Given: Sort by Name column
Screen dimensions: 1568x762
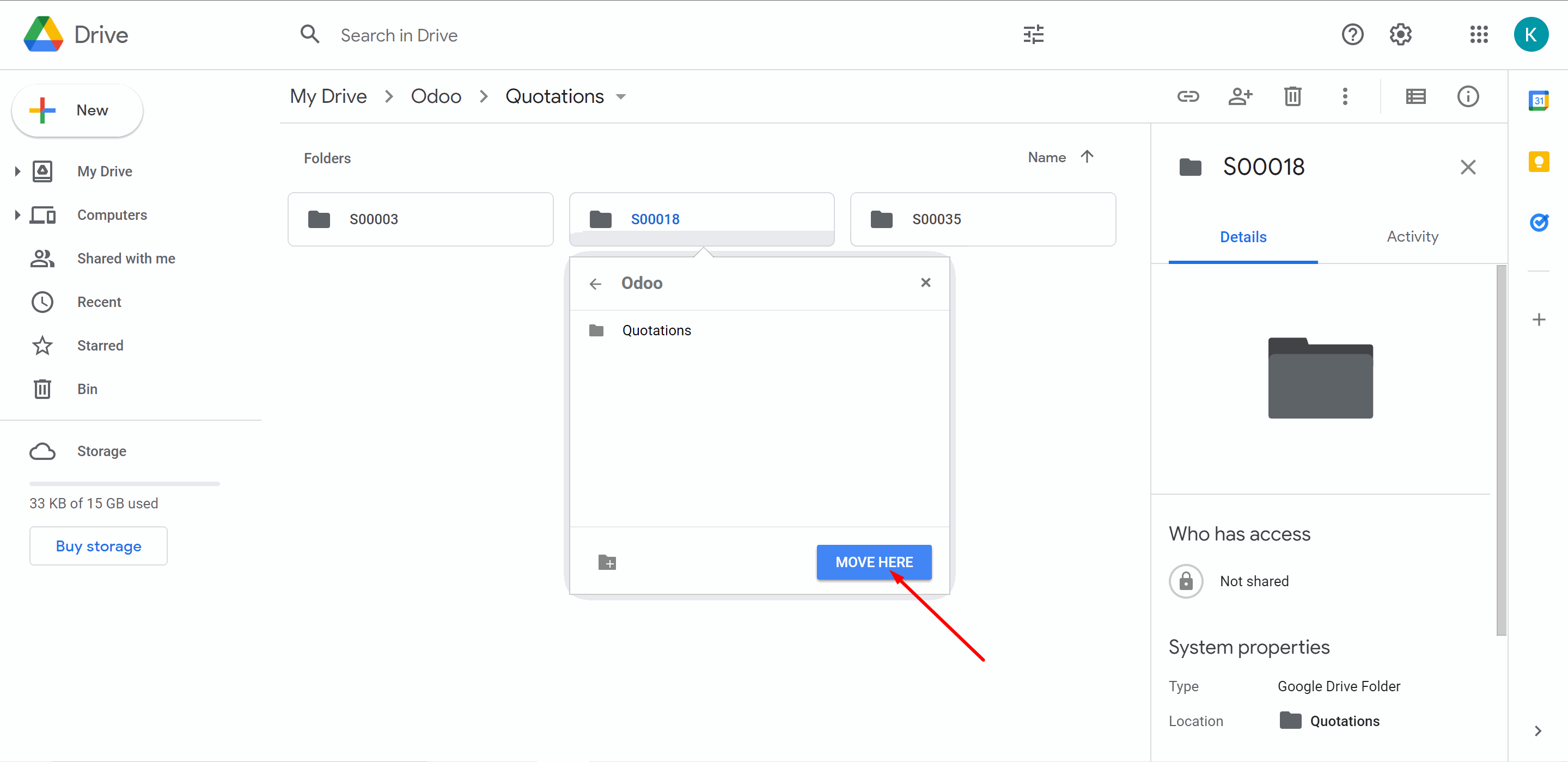Looking at the screenshot, I should click(x=1046, y=157).
